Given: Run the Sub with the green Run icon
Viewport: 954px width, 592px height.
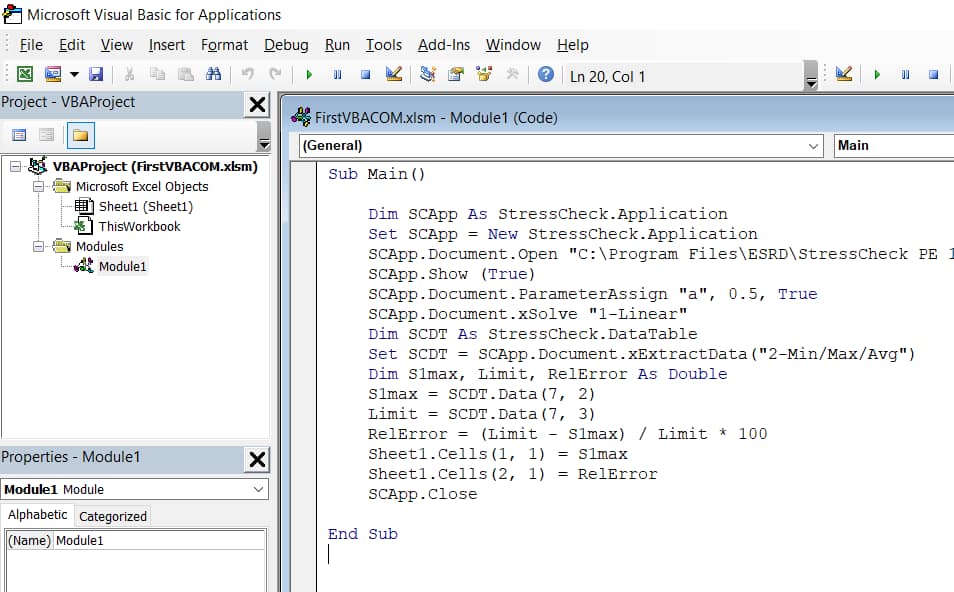Looking at the screenshot, I should (308, 74).
